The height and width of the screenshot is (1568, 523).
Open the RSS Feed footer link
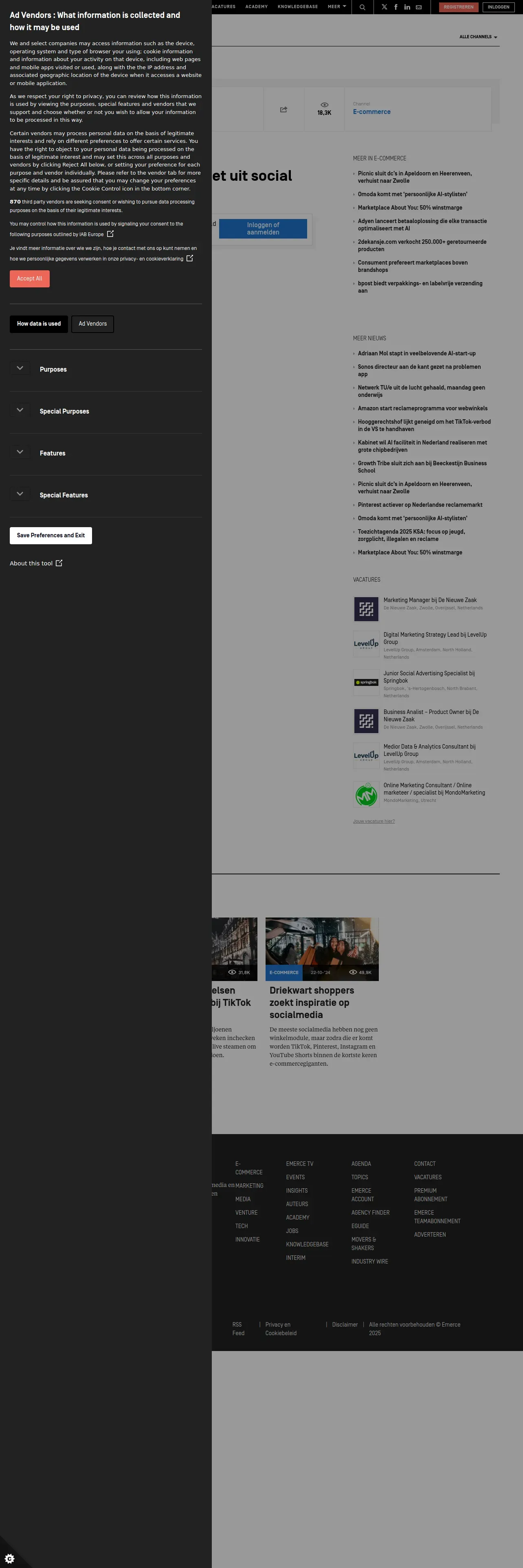(238, 1329)
